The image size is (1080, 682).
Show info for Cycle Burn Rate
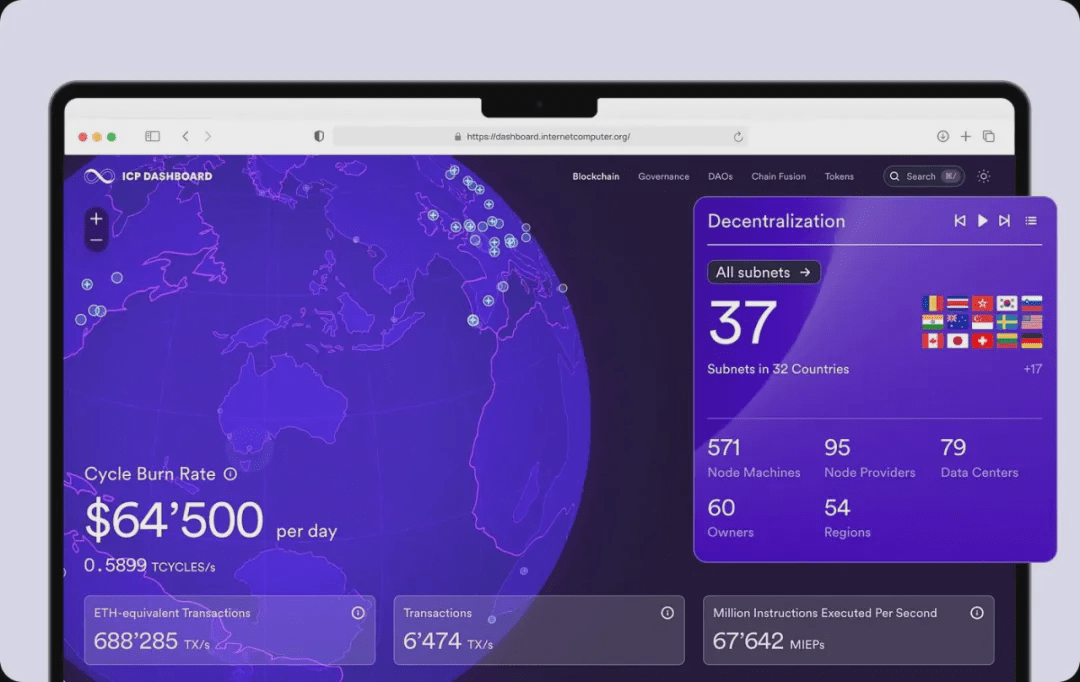(230, 474)
